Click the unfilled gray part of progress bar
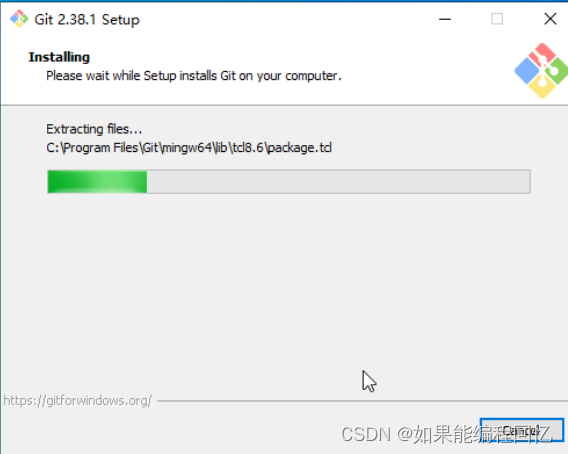The image size is (568, 454). 338,182
